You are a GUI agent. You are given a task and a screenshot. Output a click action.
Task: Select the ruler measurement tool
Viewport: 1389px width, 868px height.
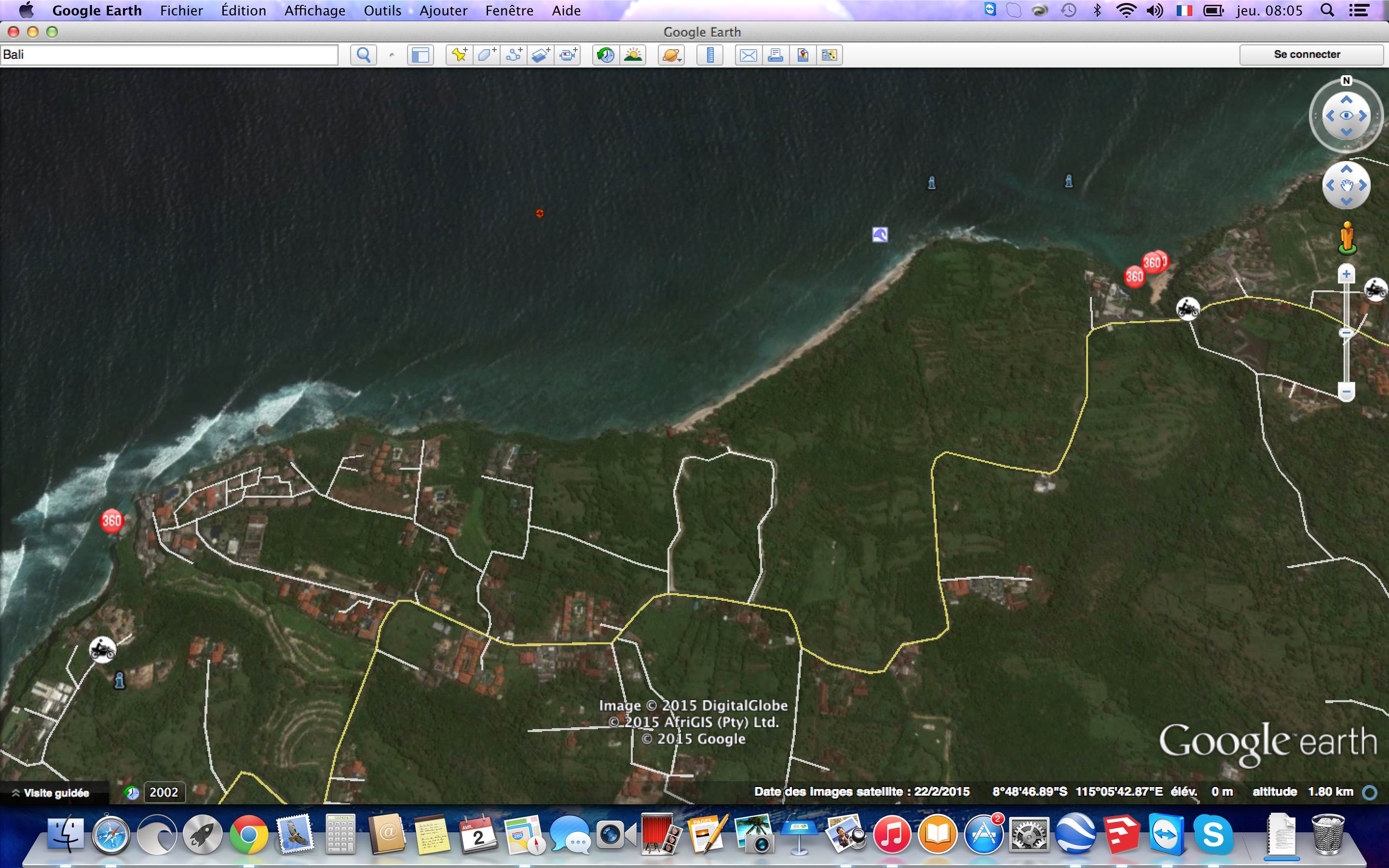point(710,55)
